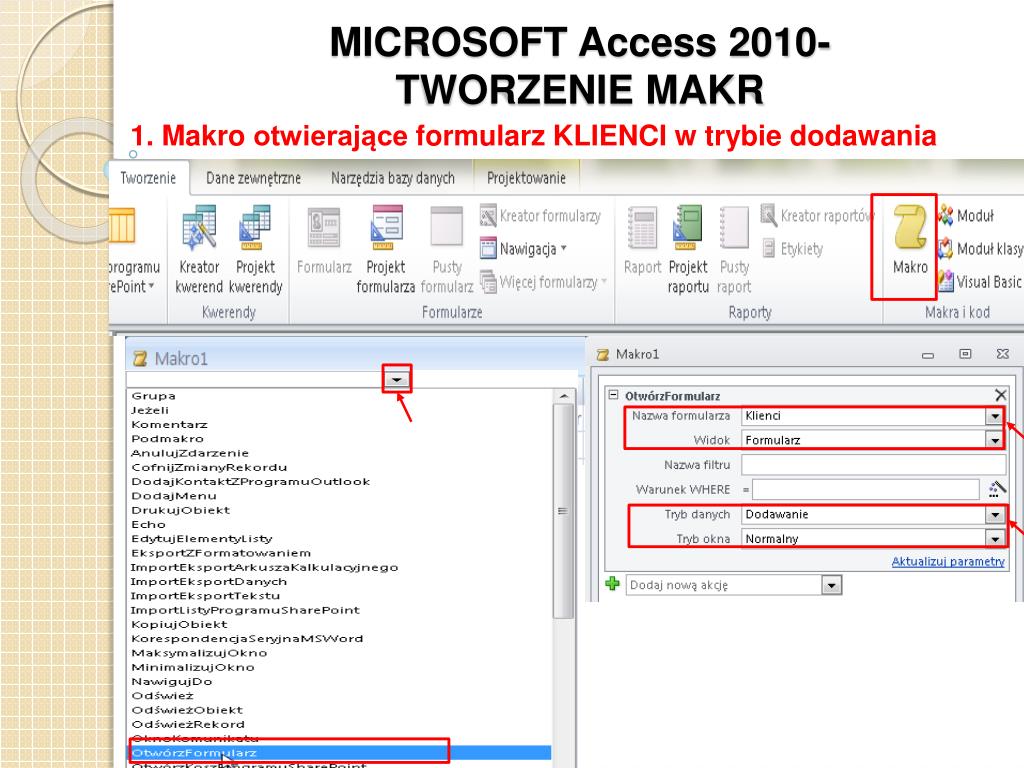
Task: Select Komentarz action entry
Action: pyautogui.click(x=169, y=424)
